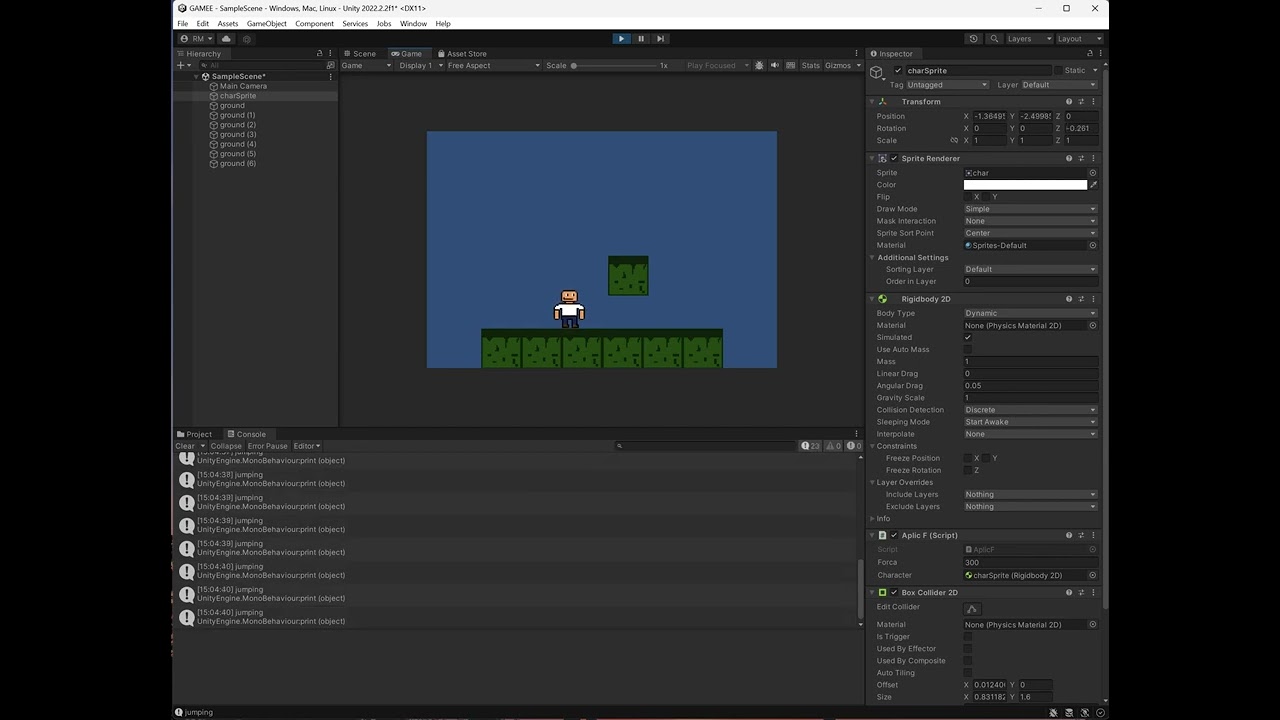Viewport: 1280px width, 720px height.
Task: Collapse the SampleScene hierarchy item
Action: point(195,76)
